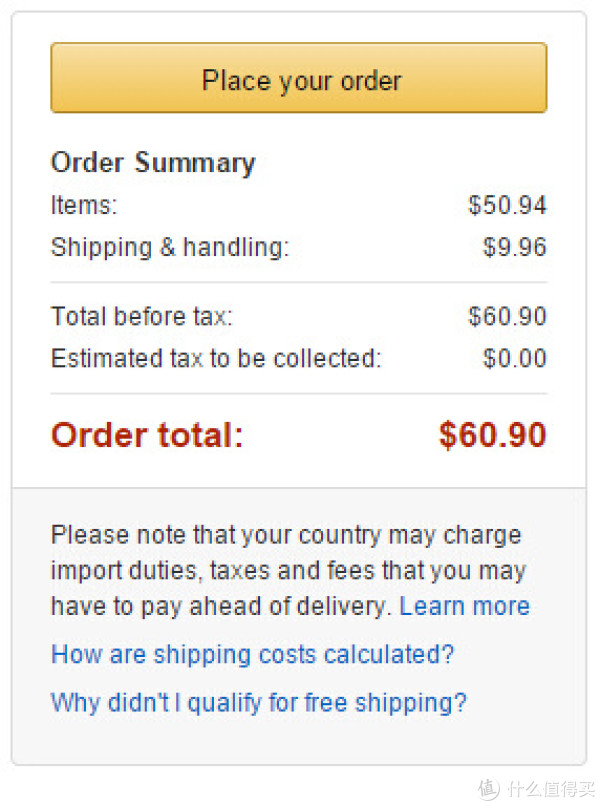
Task: Click the watermark logo icon at the bottom
Action: tap(489, 789)
